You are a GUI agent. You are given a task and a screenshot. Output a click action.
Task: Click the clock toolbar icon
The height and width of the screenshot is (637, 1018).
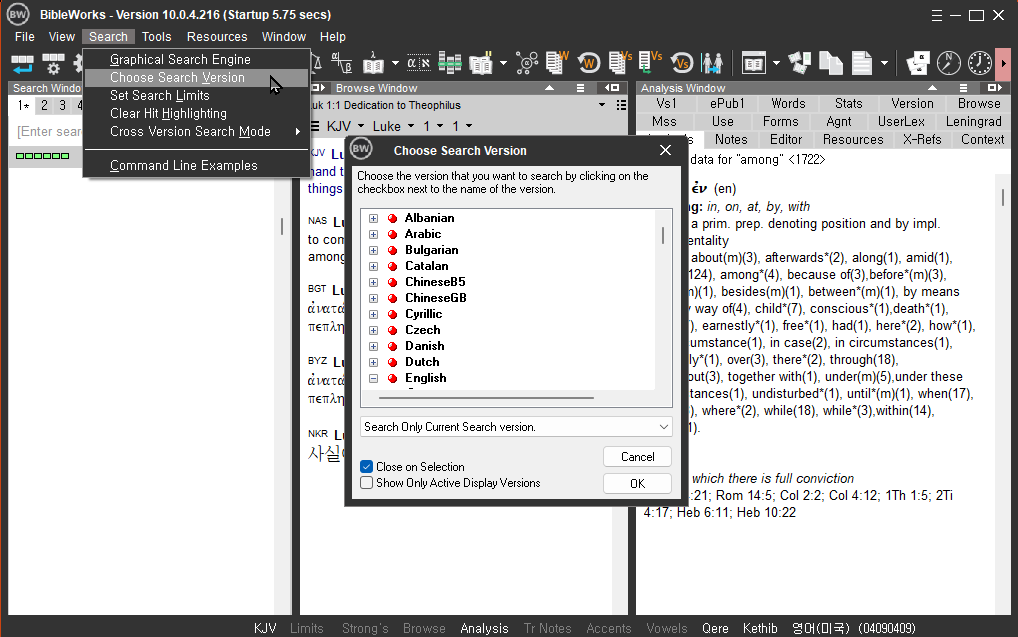click(x=980, y=63)
